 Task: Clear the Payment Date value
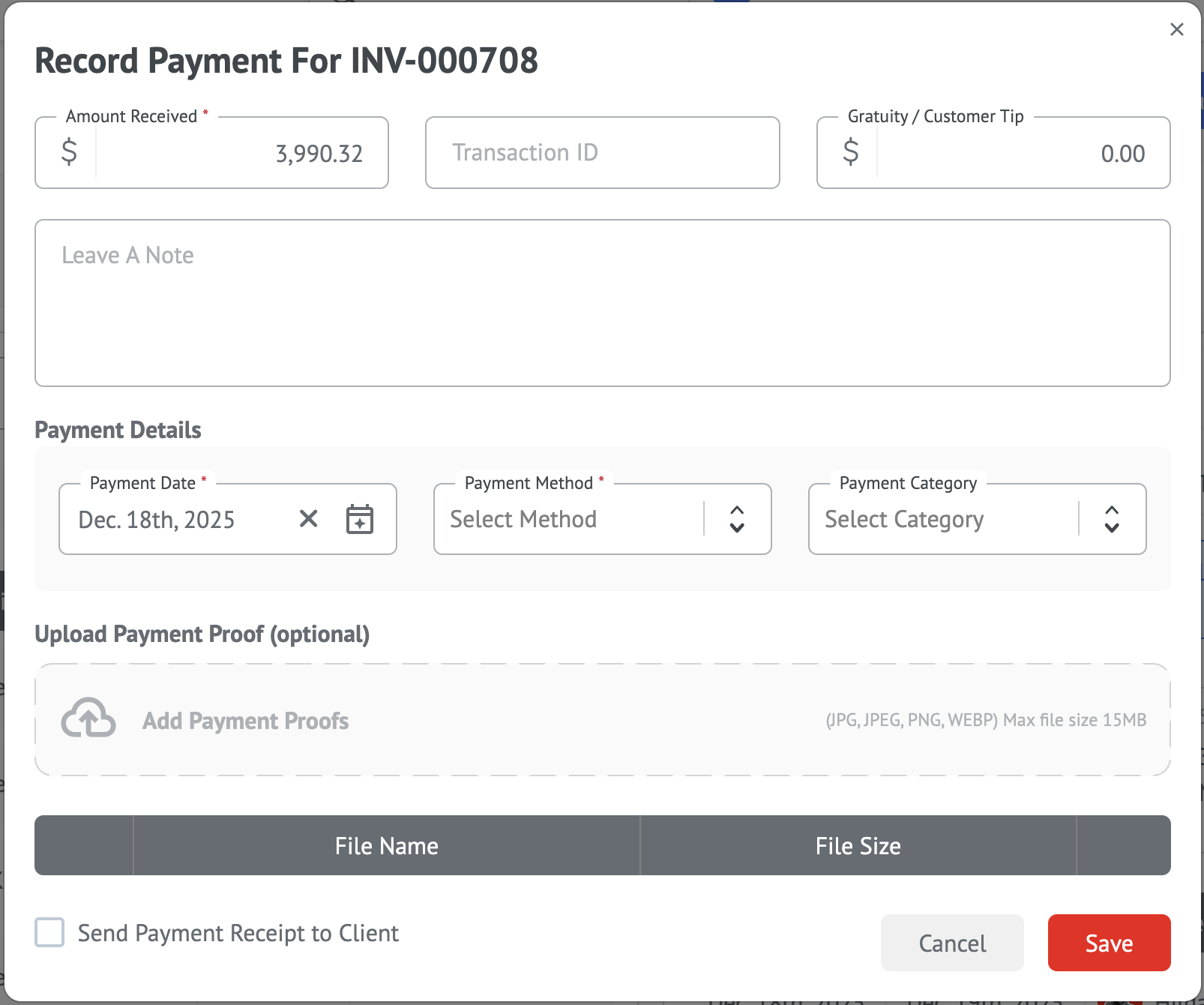308,519
